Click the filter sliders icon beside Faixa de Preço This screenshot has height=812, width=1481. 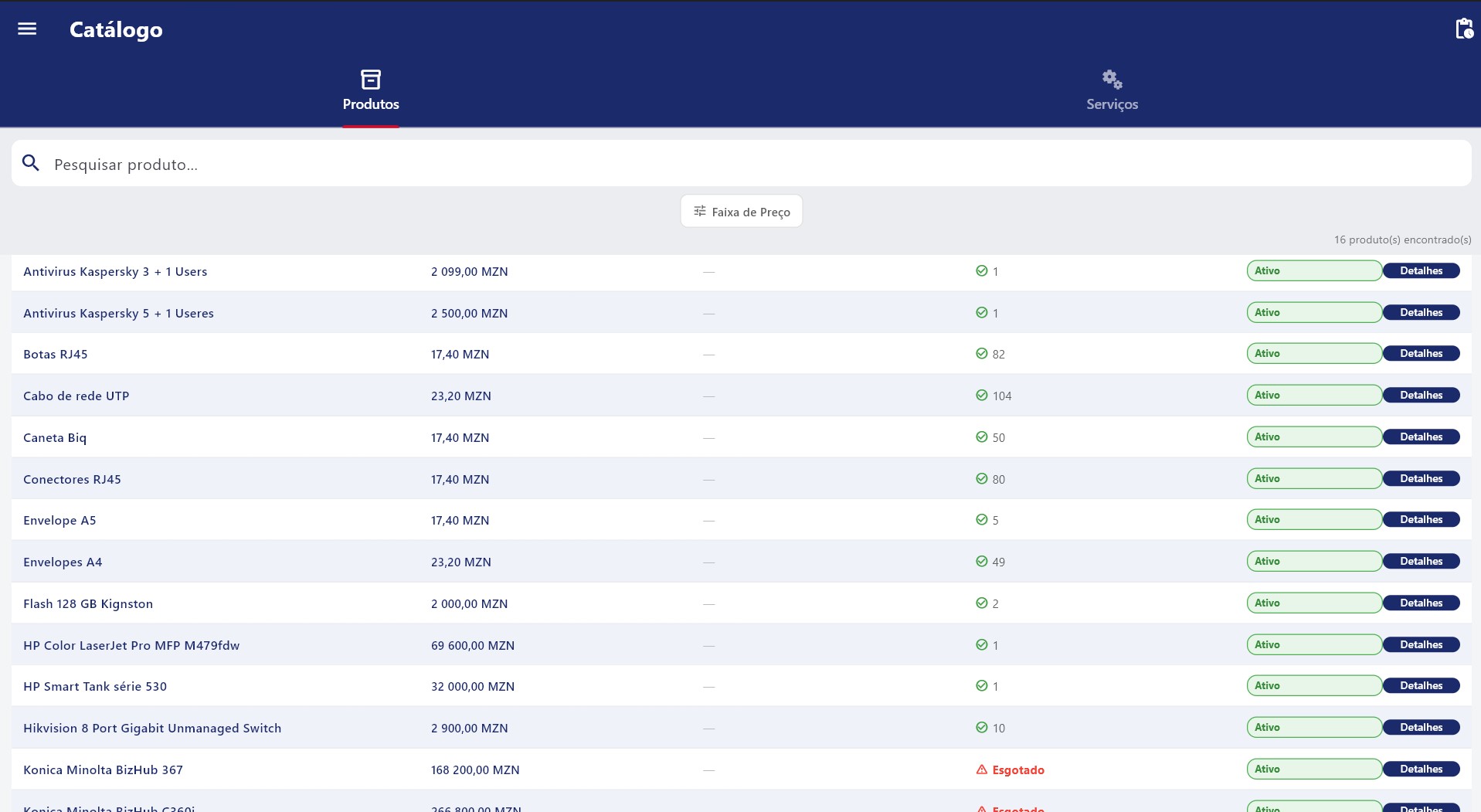point(700,211)
